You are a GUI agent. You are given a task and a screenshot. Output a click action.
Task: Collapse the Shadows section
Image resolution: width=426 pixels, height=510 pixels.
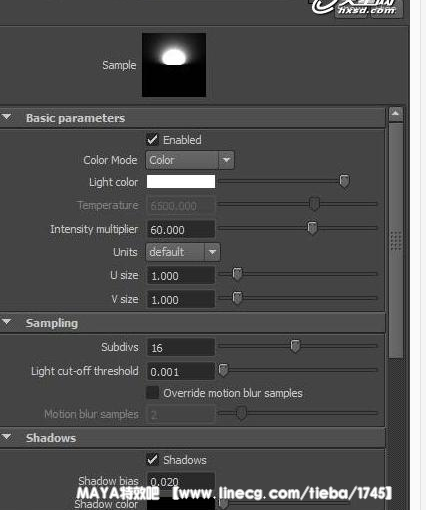tap(7, 437)
